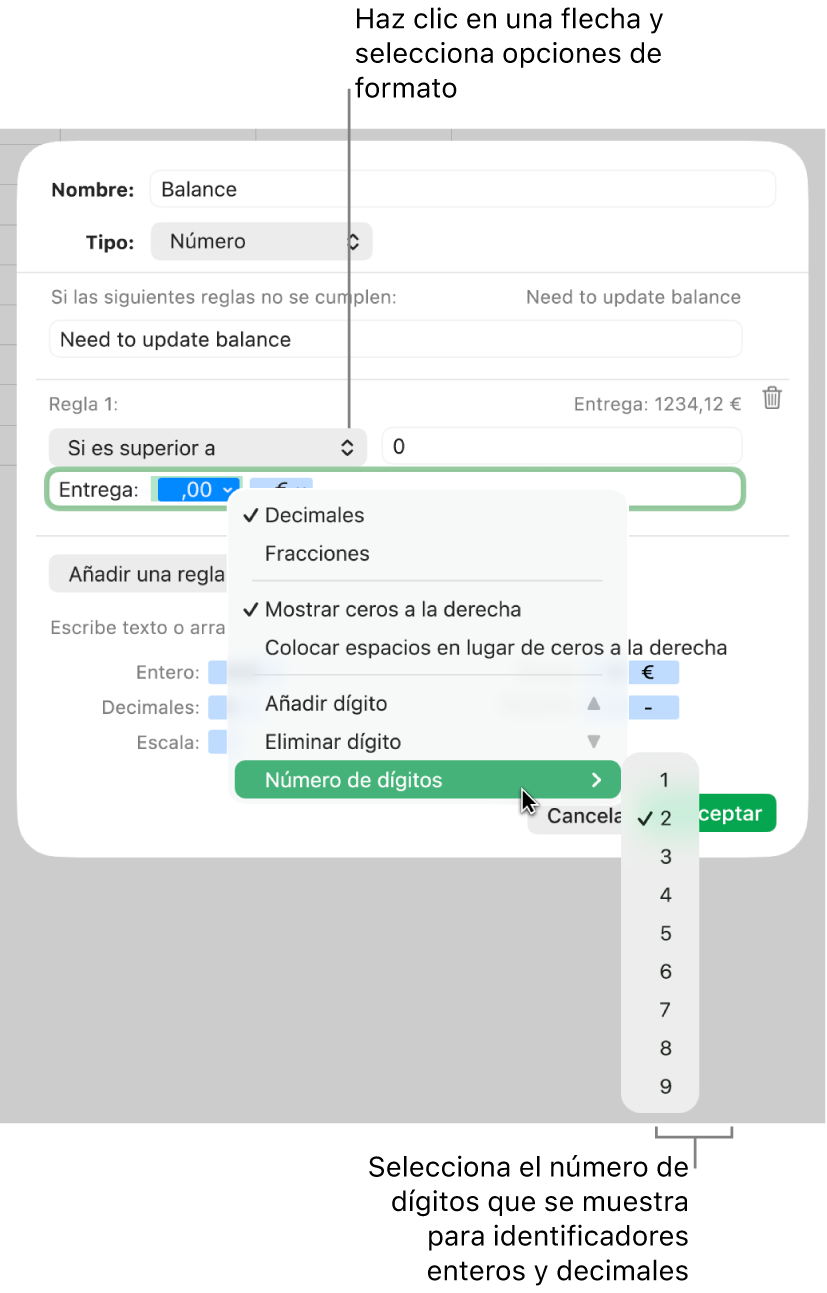The height and width of the screenshot is (1293, 827).
Task: Select 4 digits in the submenu
Action: point(660,895)
